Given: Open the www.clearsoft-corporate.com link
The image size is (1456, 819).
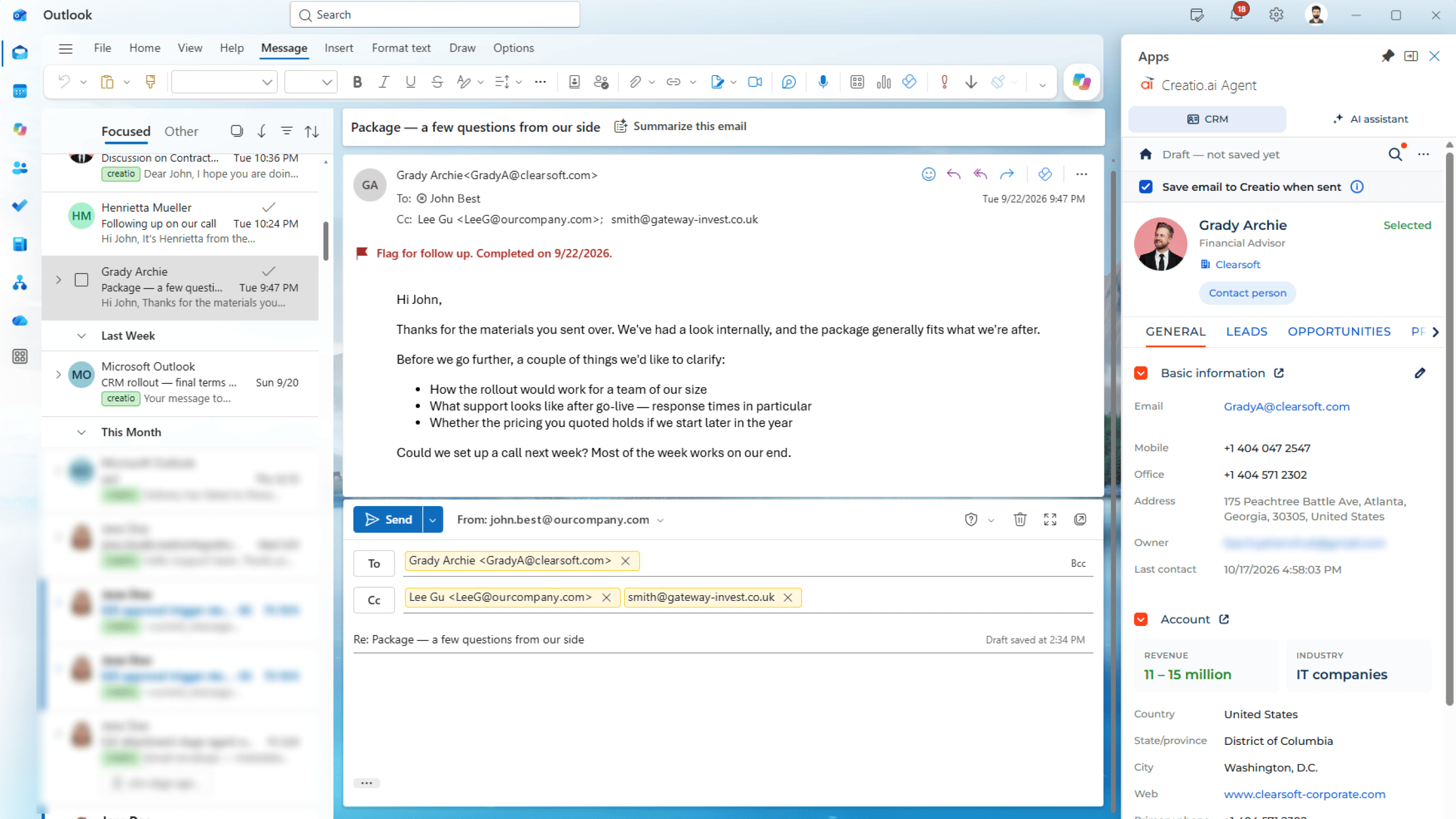Looking at the screenshot, I should point(1304,794).
